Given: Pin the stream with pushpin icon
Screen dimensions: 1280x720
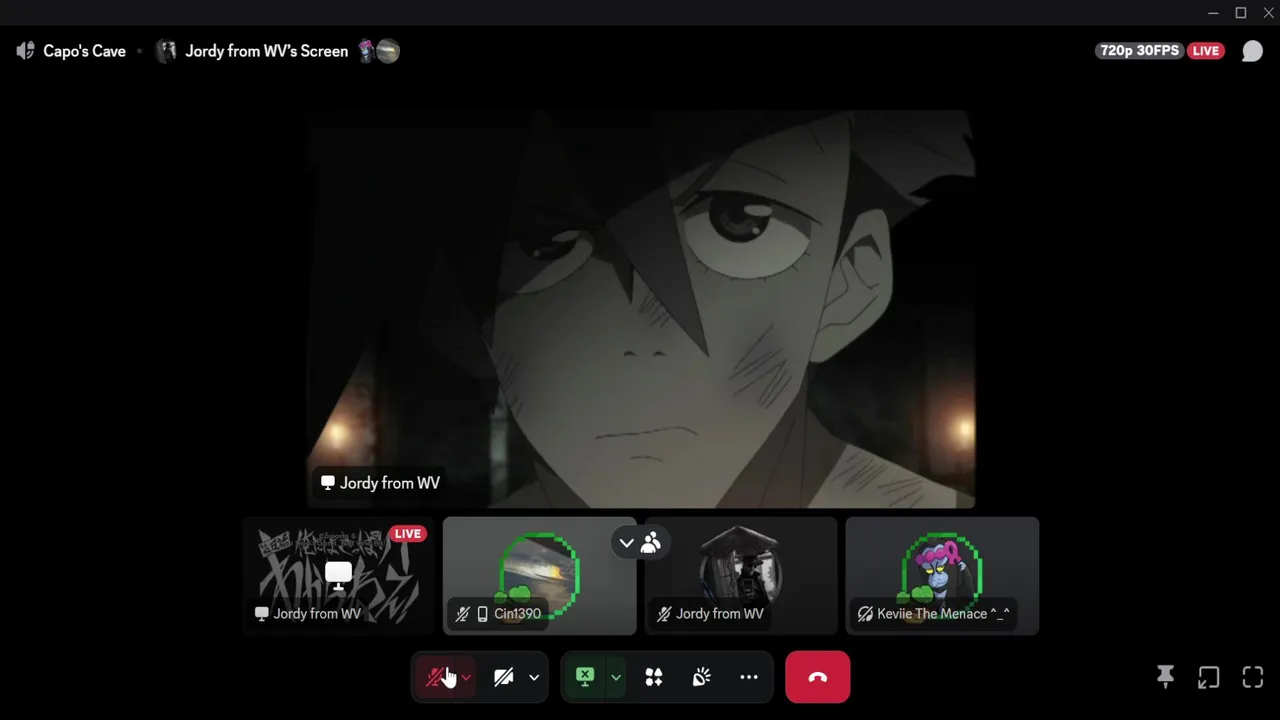Looking at the screenshot, I should (1165, 677).
